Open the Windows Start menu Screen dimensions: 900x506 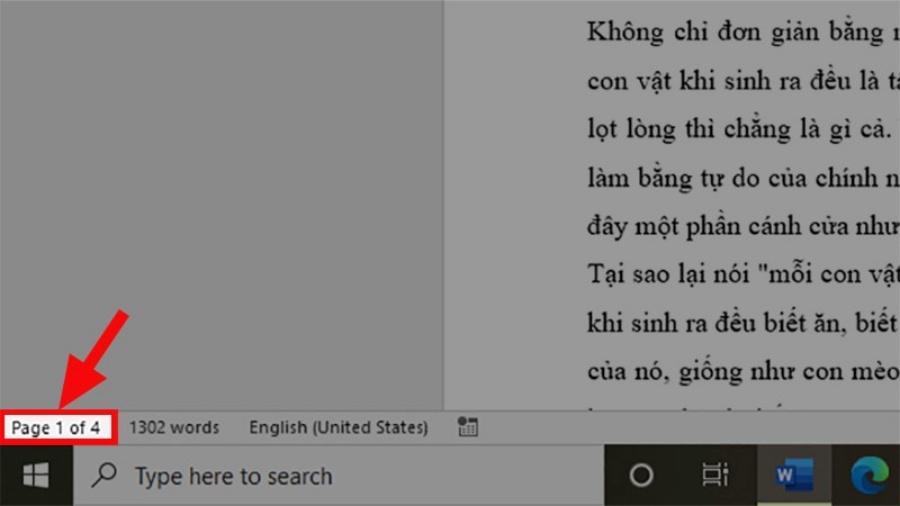(x=36, y=476)
